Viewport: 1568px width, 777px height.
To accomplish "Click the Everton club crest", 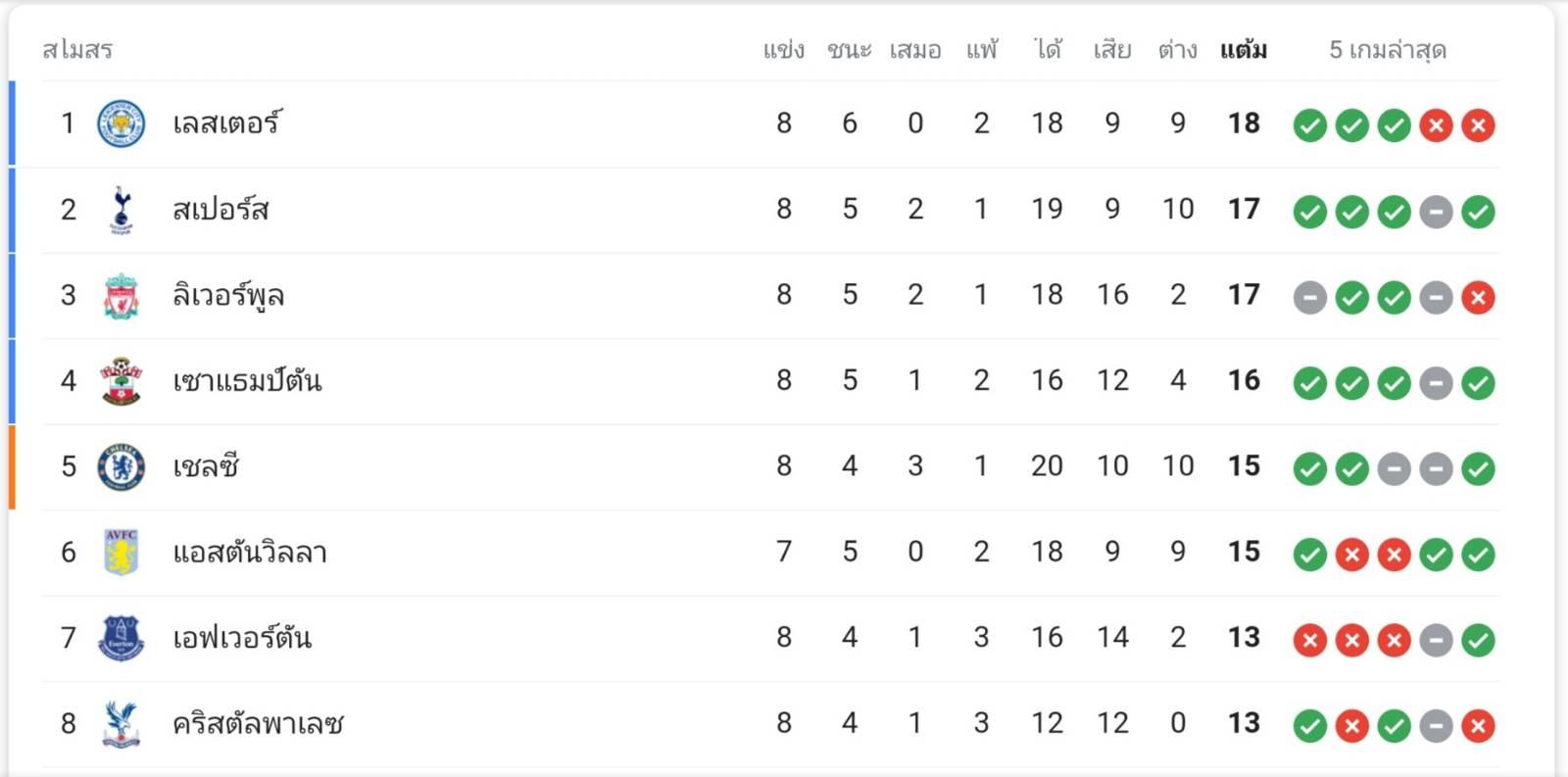I will pos(122,638).
